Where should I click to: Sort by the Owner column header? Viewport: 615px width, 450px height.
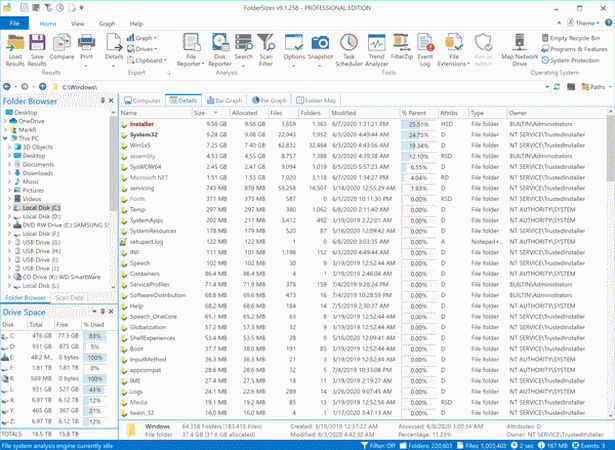pos(557,113)
